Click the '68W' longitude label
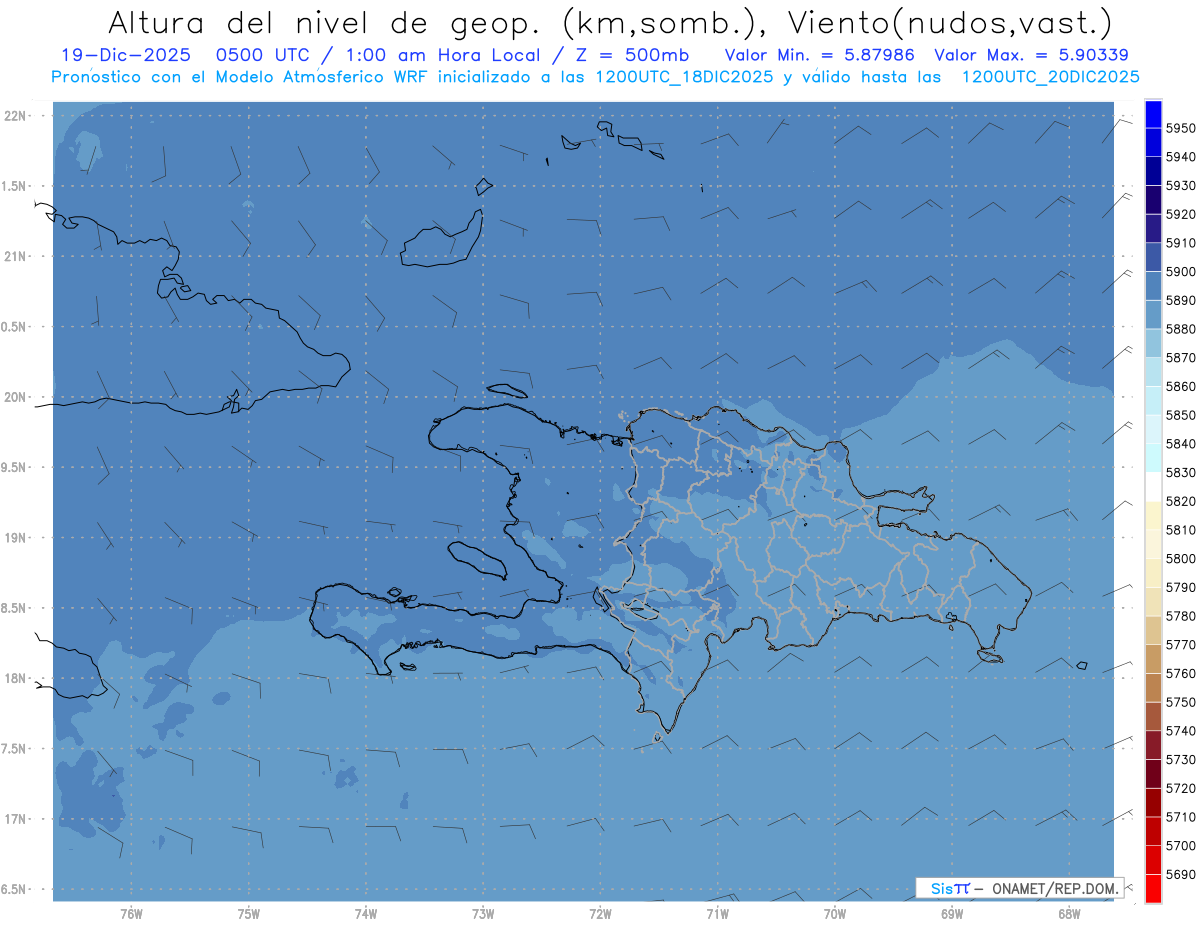 1069,913
